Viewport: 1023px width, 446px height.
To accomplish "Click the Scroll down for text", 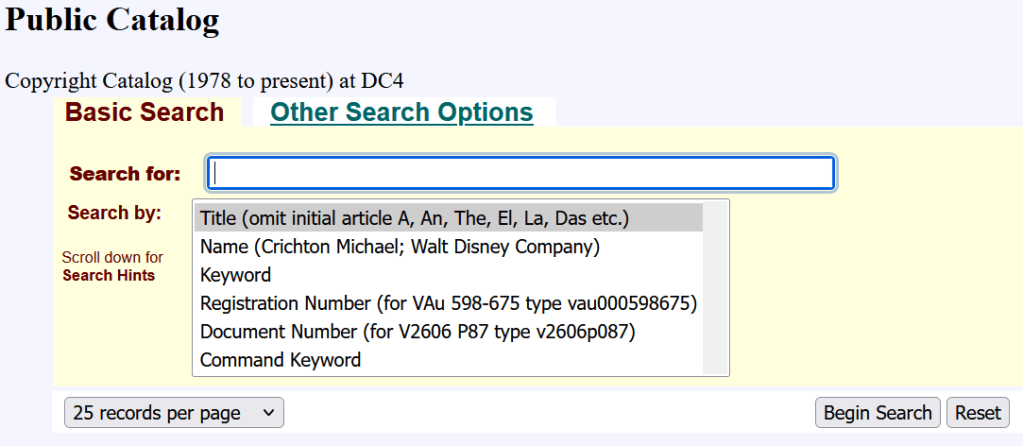I will 112,257.
